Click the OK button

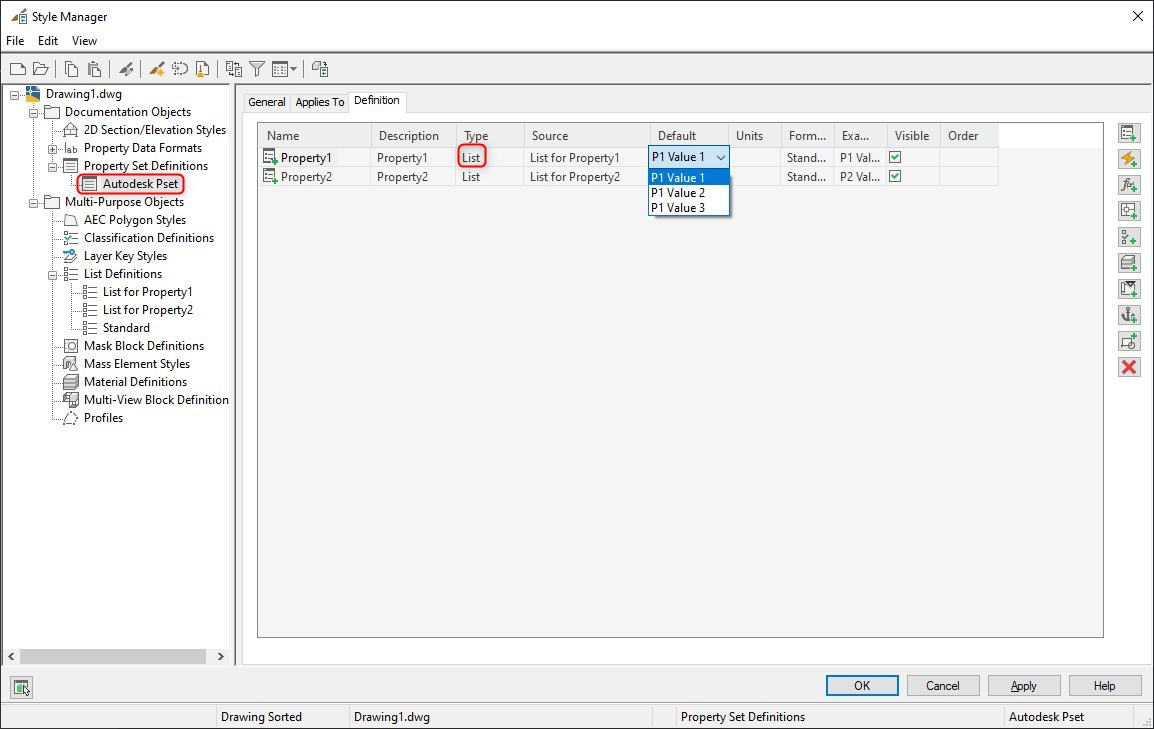coord(862,686)
